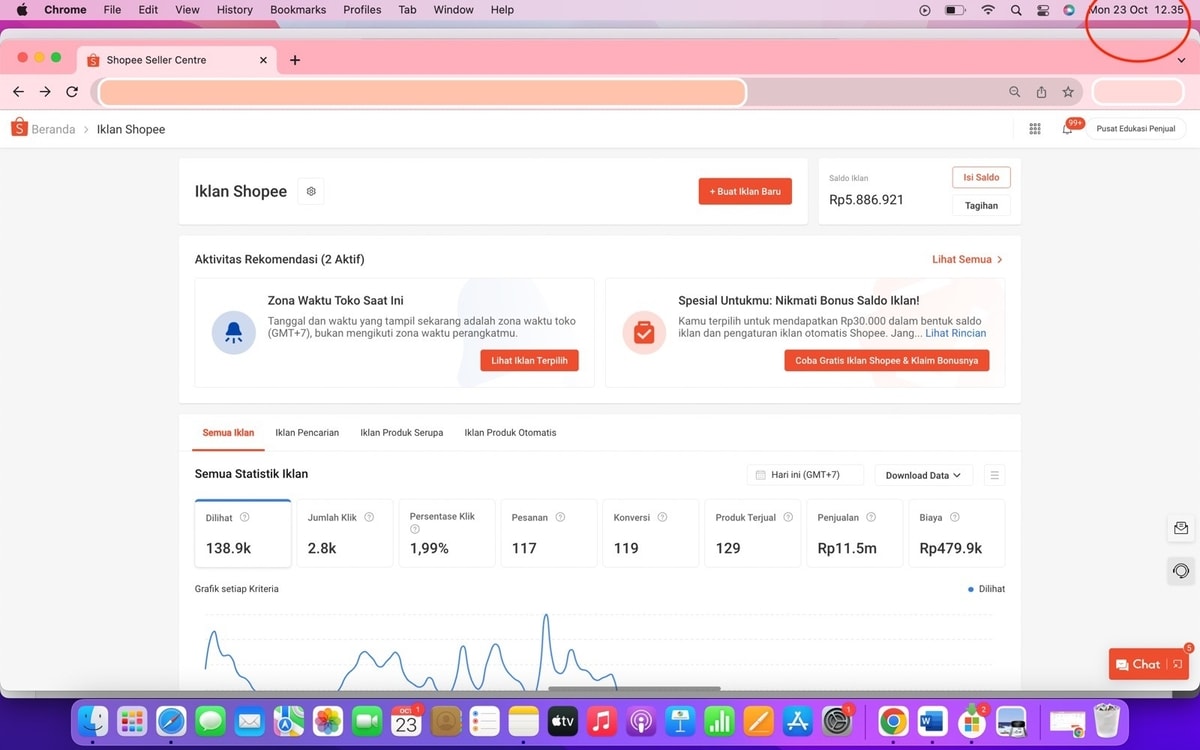The height and width of the screenshot is (750, 1200).
Task: Select the Konversi statistic card
Action: [651, 534]
